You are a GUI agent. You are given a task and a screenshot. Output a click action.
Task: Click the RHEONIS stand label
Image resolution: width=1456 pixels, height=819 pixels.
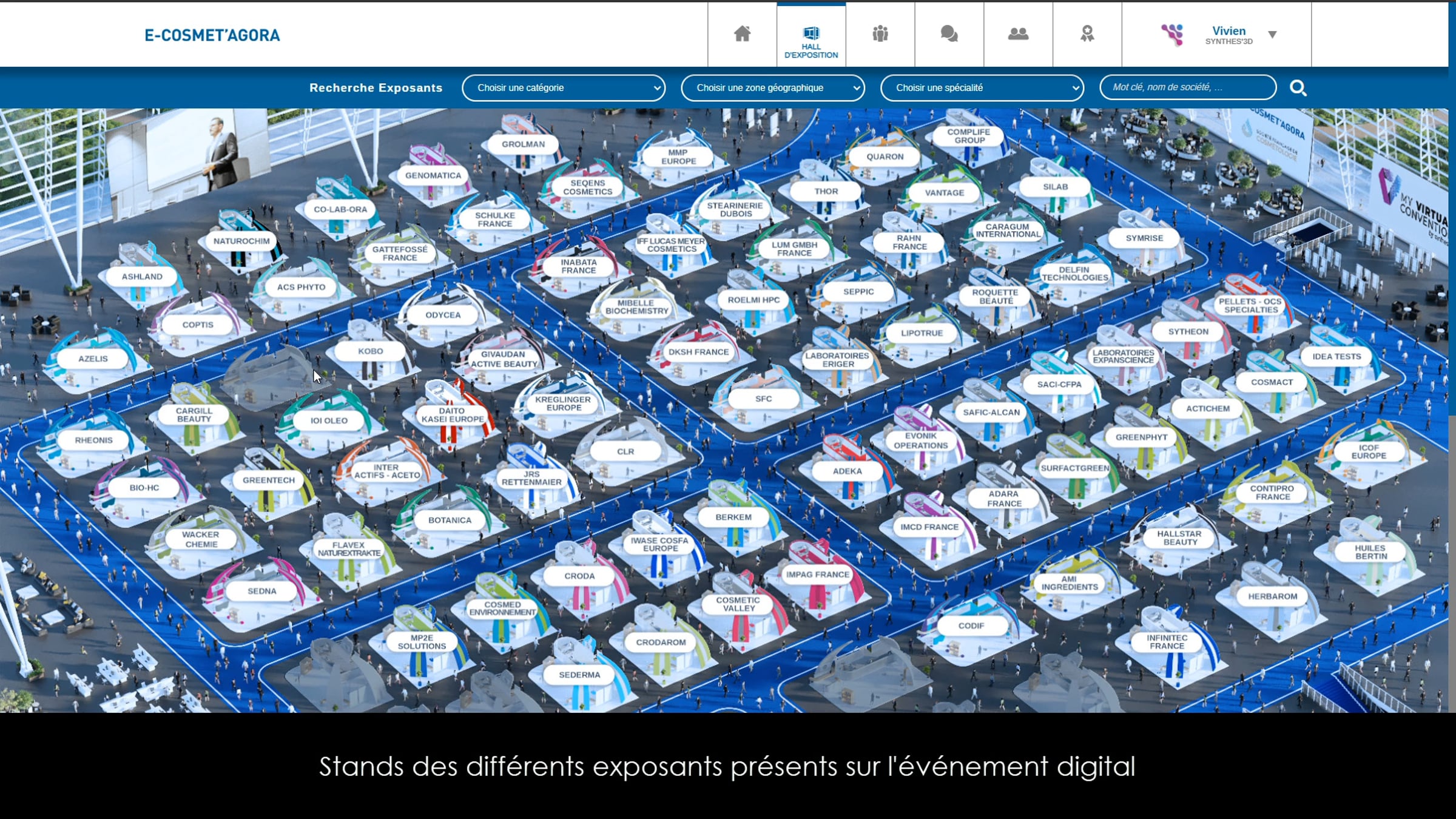click(93, 440)
